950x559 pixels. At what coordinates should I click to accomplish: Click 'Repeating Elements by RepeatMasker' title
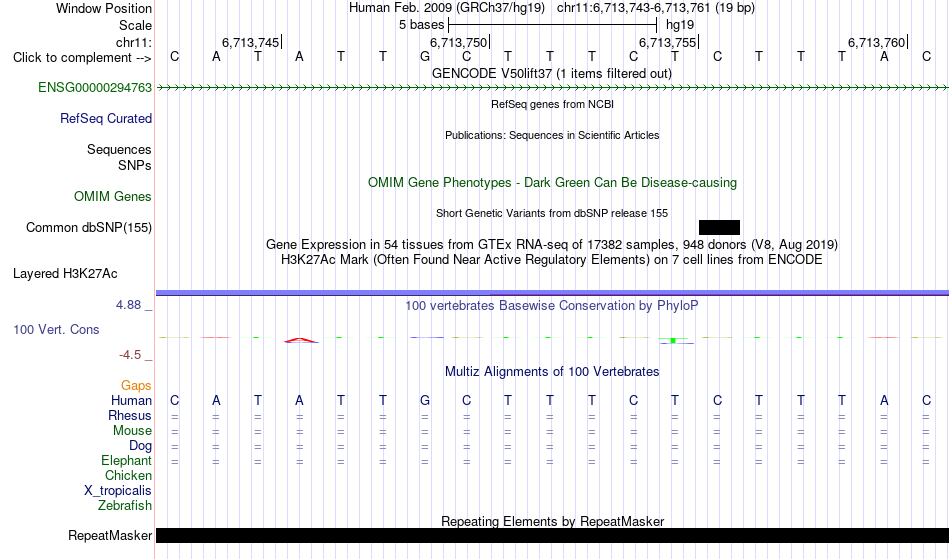tap(553, 521)
